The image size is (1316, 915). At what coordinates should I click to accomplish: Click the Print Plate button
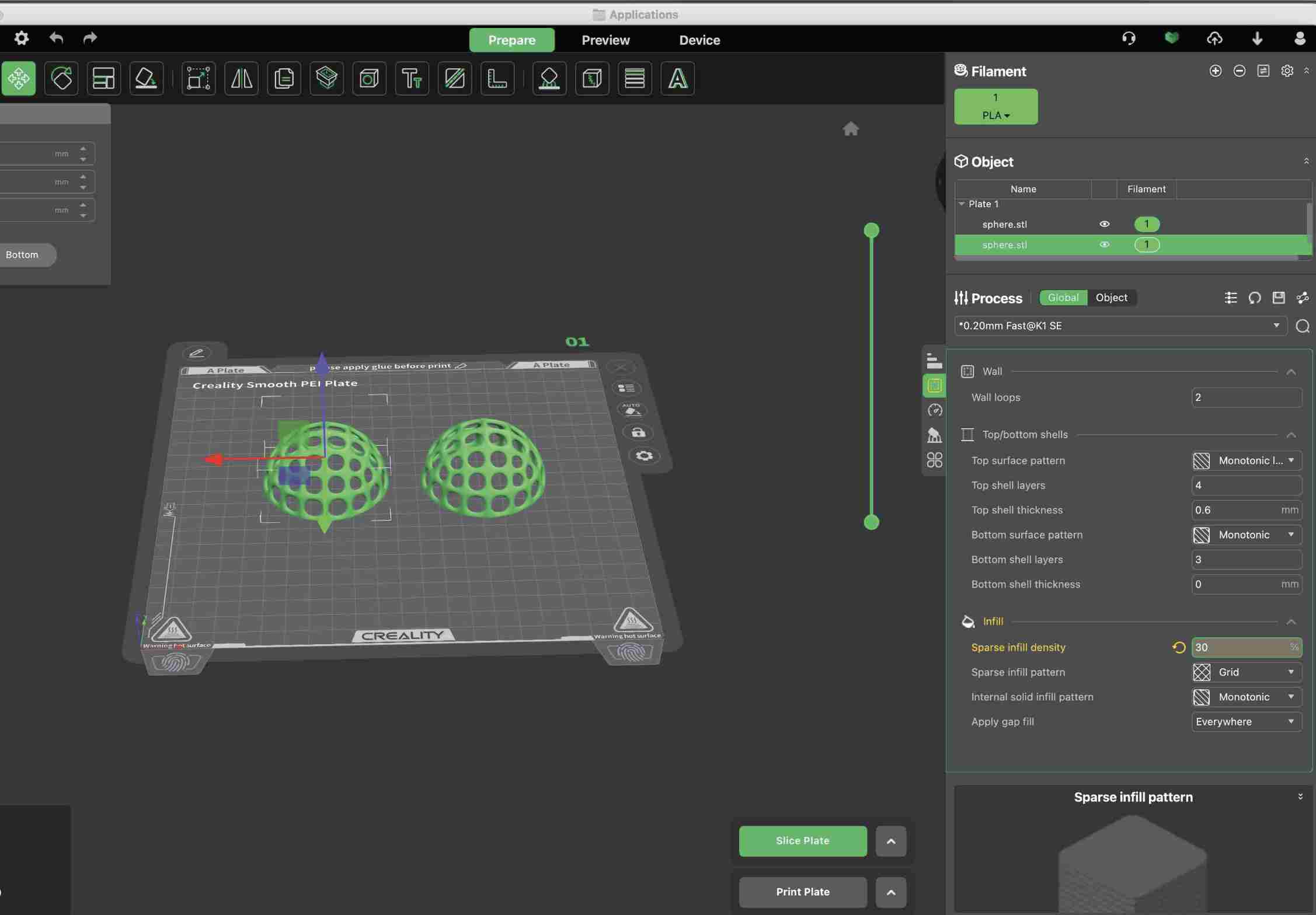pos(803,892)
